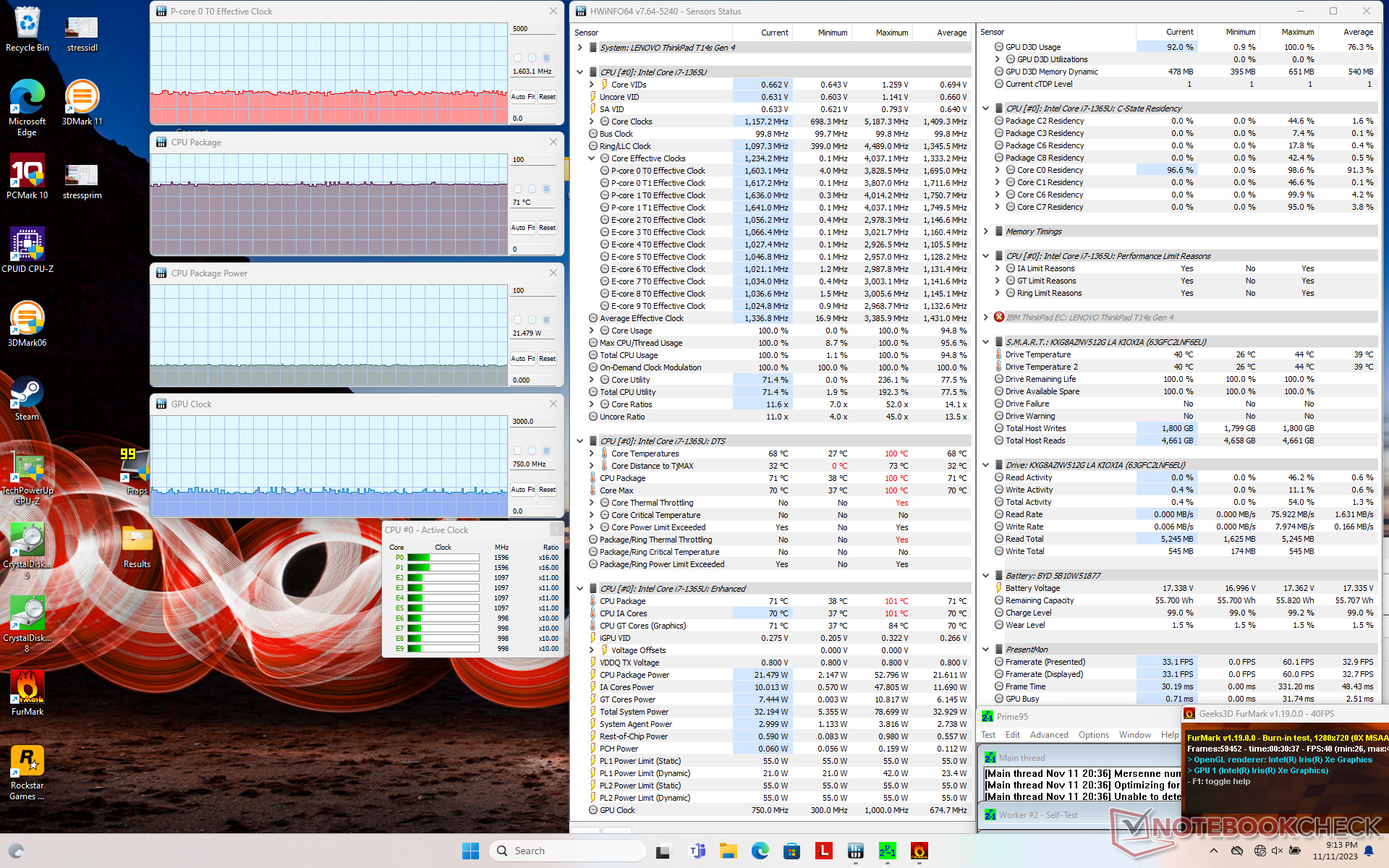The width and height of the screenshot is (1389, 868).
Task: Open the Steam desktop shortcut
Action: pos(27,393)
